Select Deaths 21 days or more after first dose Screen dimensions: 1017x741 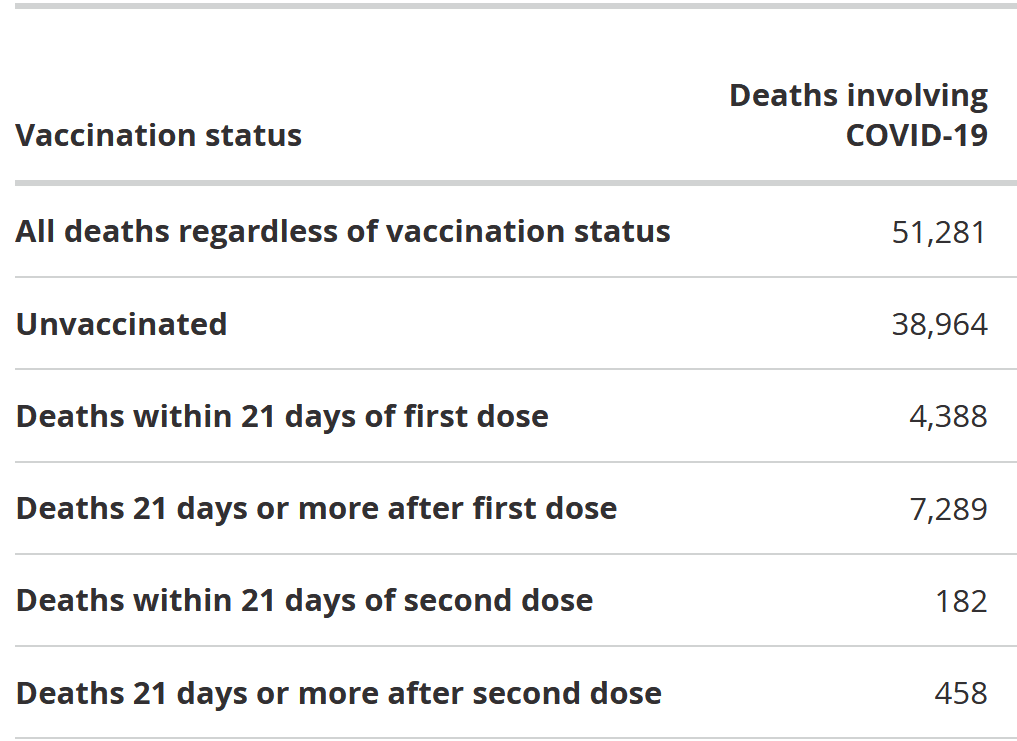tap(317, 508)
